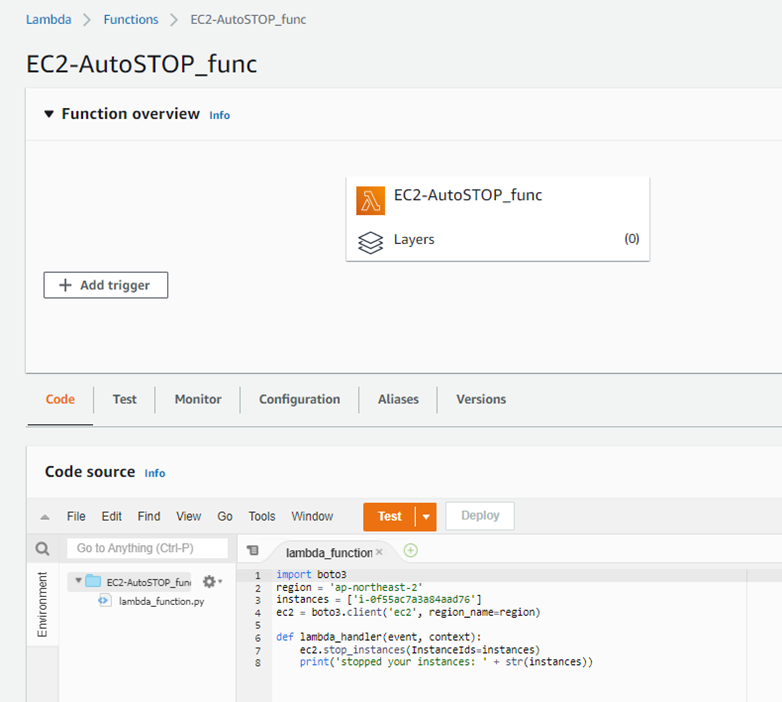
Task: Click the instances ID code line
Action: [x=379, y=599]
